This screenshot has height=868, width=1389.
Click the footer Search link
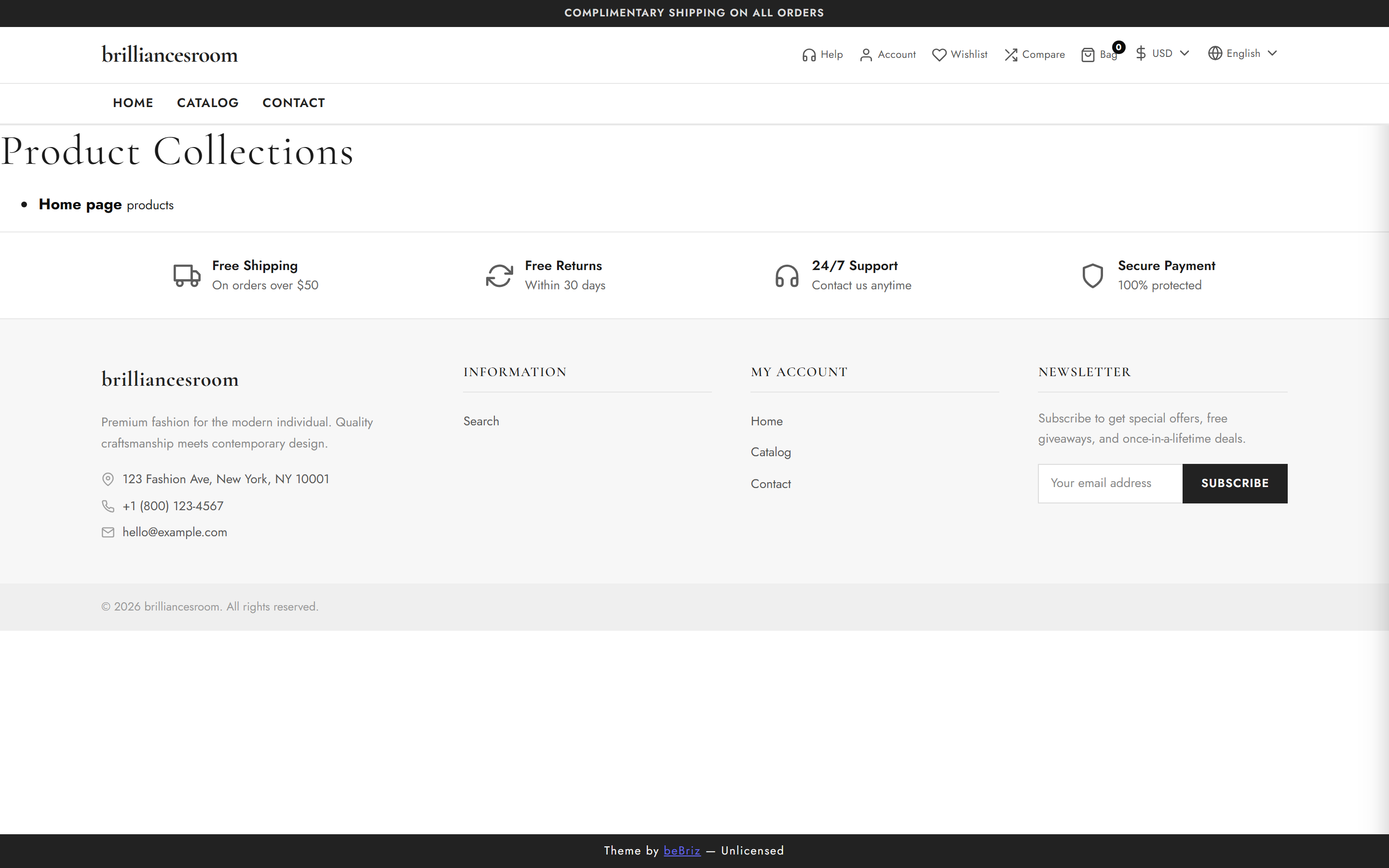click(481, 421)
